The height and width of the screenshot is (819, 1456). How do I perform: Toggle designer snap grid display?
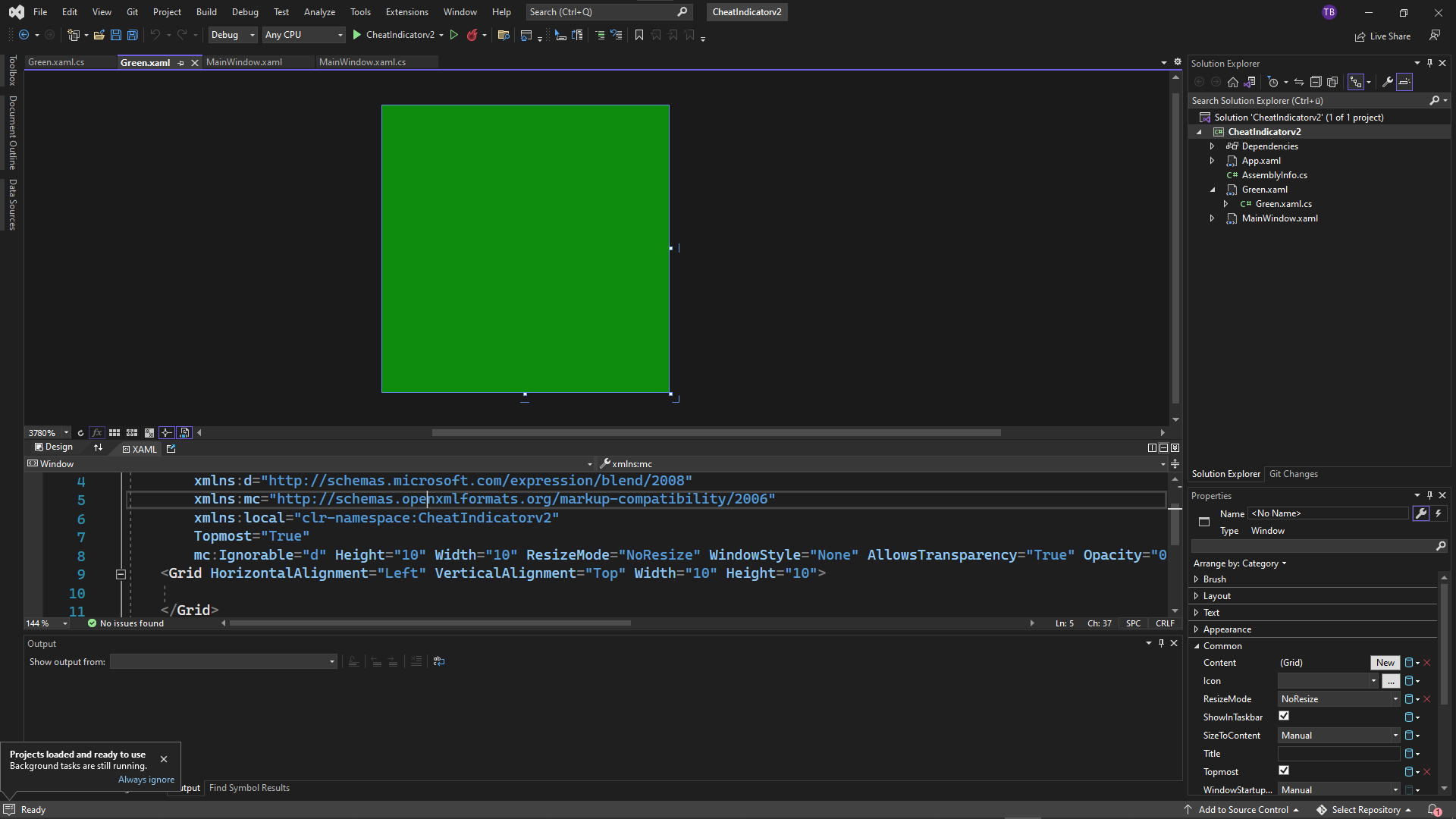pyautogui.click(x=115, y=433)
